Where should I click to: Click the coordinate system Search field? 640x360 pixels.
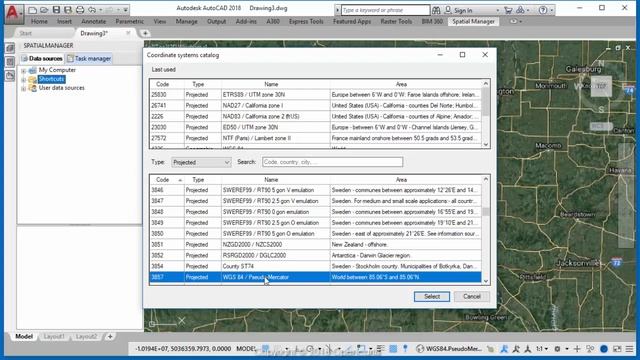[332, 162]
